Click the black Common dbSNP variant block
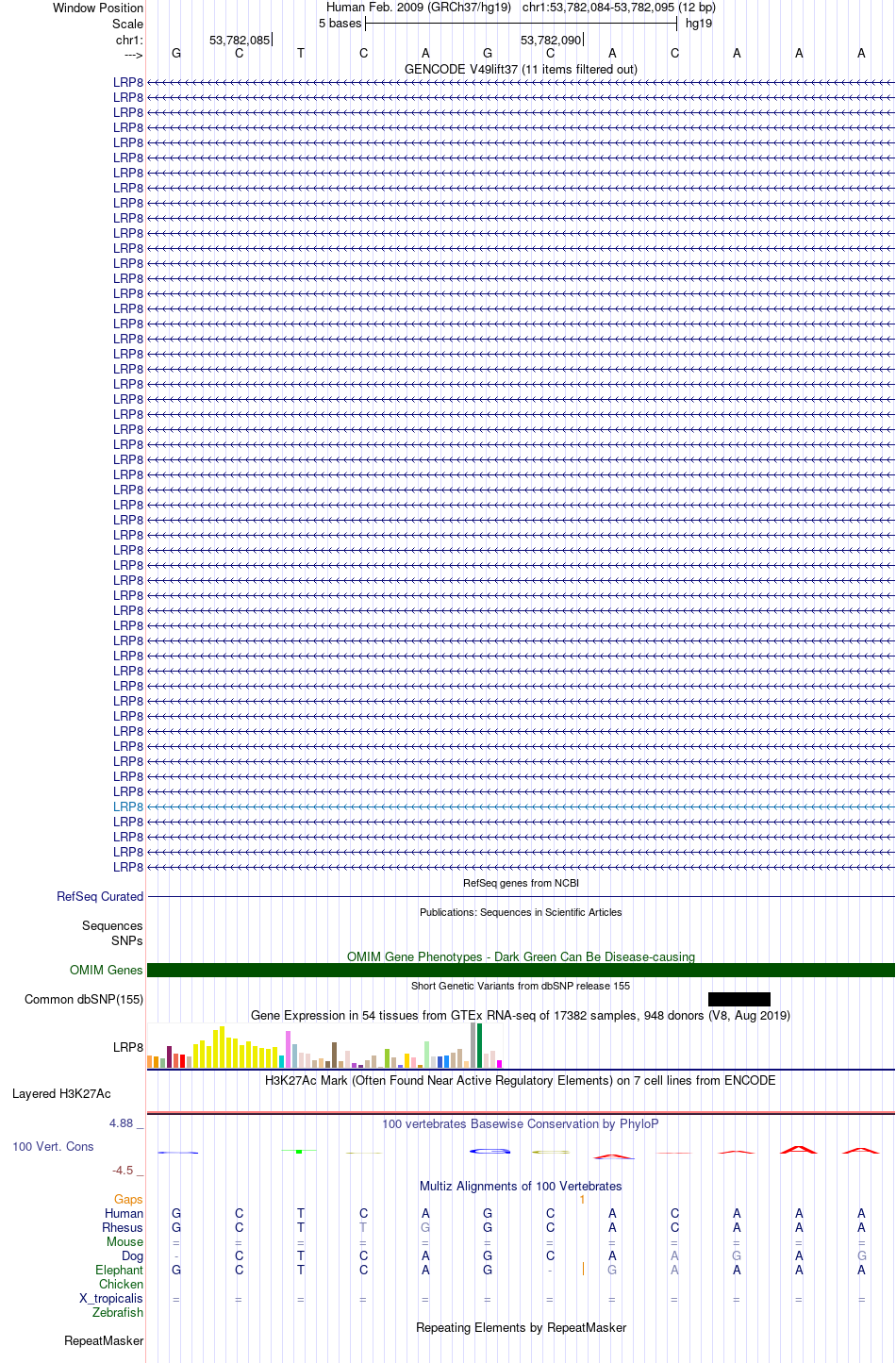This screenshot has width=896, height=1363. pos(739,999)
